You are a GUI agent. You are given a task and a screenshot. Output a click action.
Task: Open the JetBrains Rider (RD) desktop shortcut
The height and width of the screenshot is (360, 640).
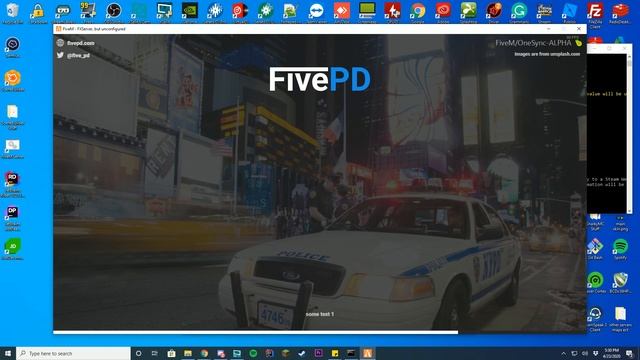tap(13, 184)
